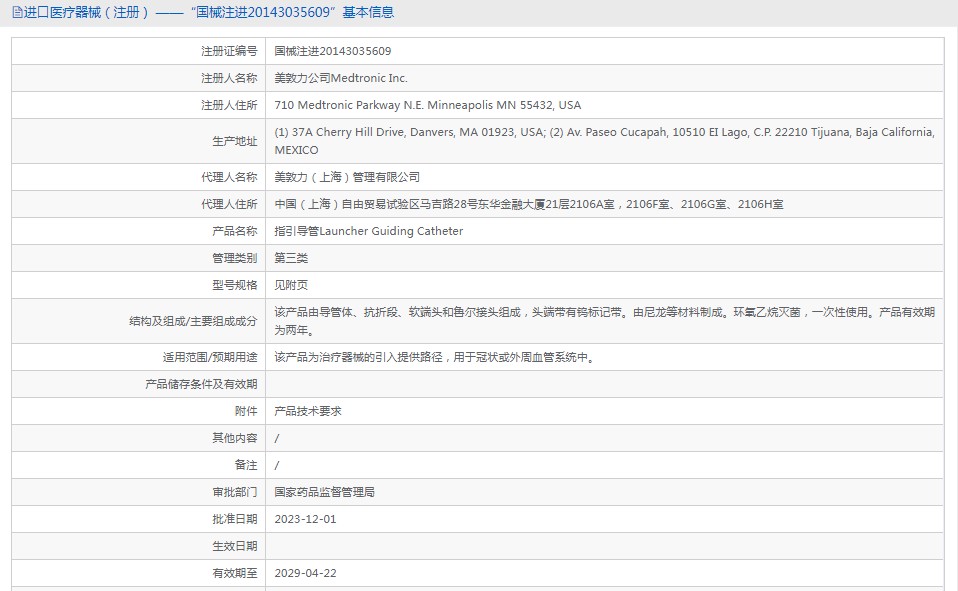Select the 见附页 value
This screenshot has width=958, height=591.
pyautogui.click(x=291, y=285)
